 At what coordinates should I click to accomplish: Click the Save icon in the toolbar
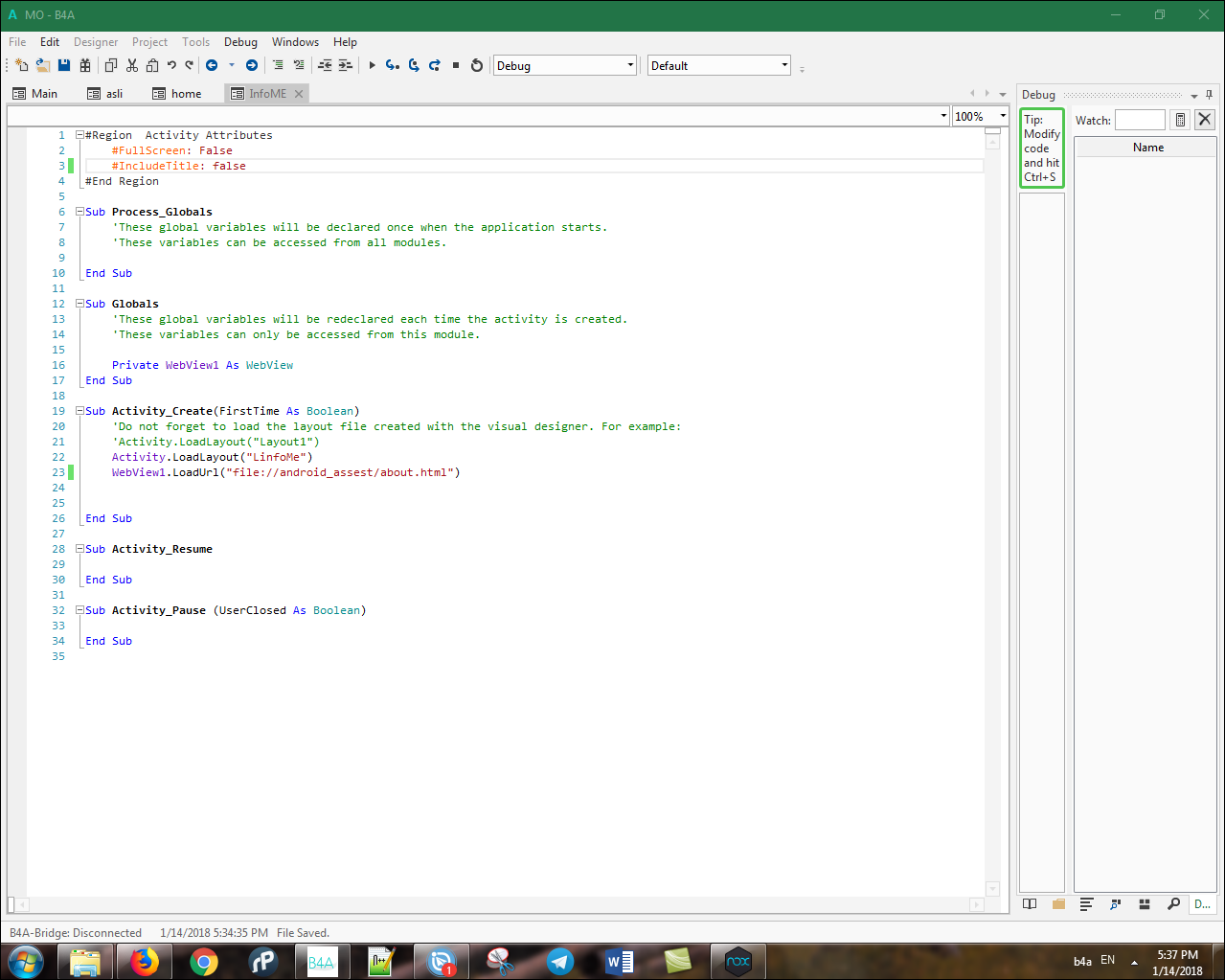pyautogui.click(x=64, y=65)
